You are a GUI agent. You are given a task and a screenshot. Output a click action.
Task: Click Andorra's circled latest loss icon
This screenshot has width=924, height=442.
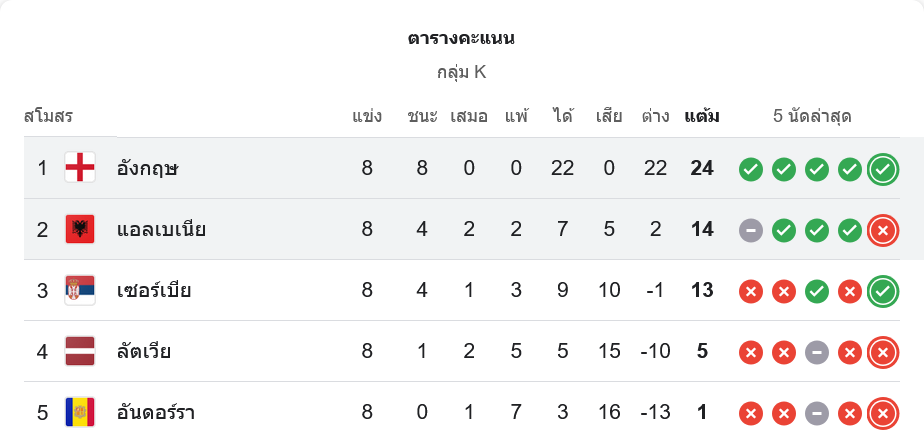(882, 413)
